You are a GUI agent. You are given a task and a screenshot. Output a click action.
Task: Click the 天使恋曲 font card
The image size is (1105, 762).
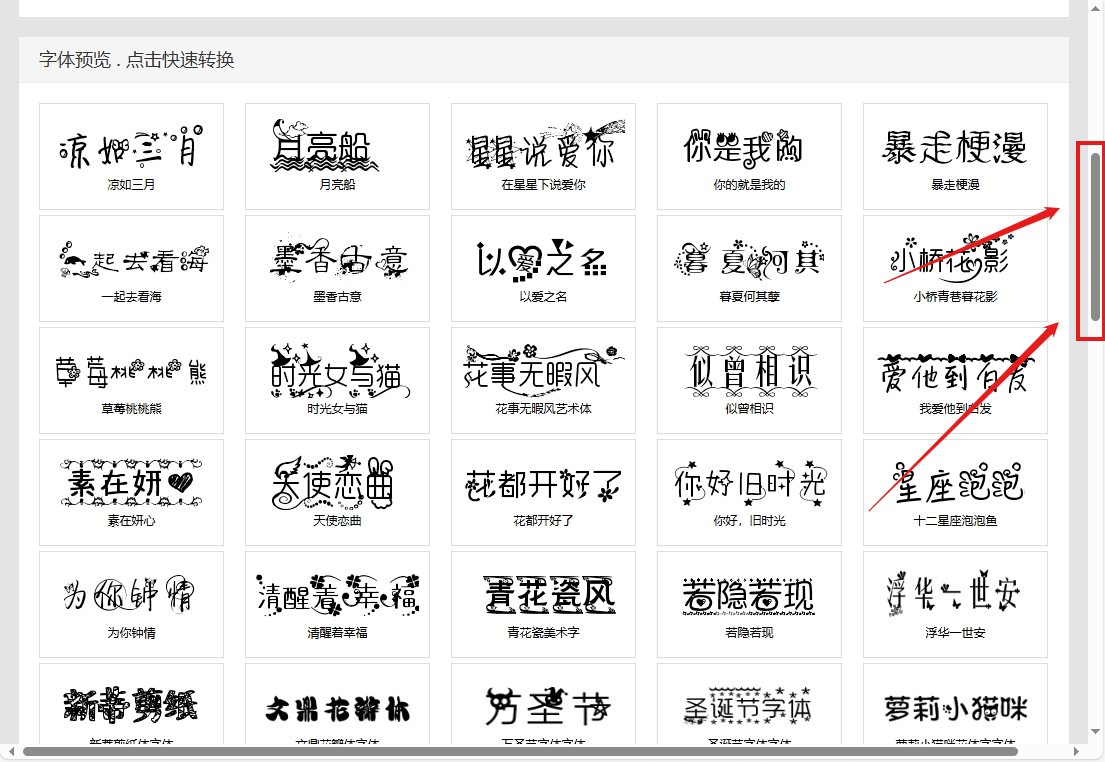[x=337, y=493]
